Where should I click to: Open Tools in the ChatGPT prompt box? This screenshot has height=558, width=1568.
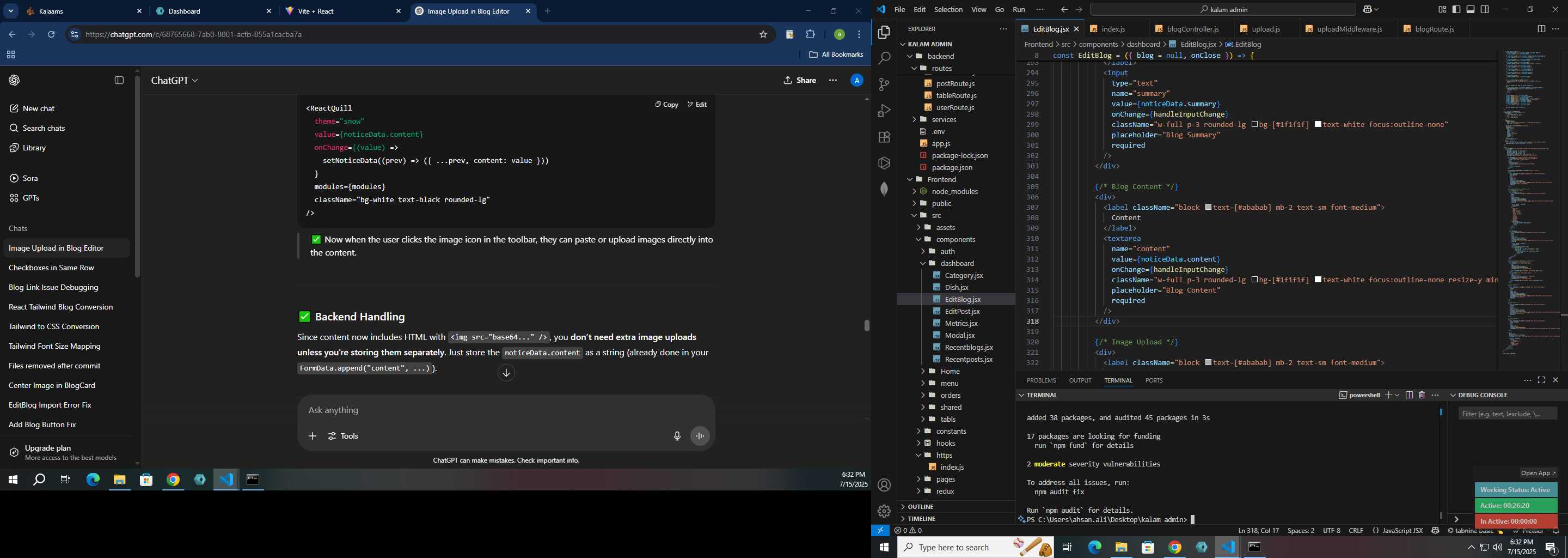344,436
